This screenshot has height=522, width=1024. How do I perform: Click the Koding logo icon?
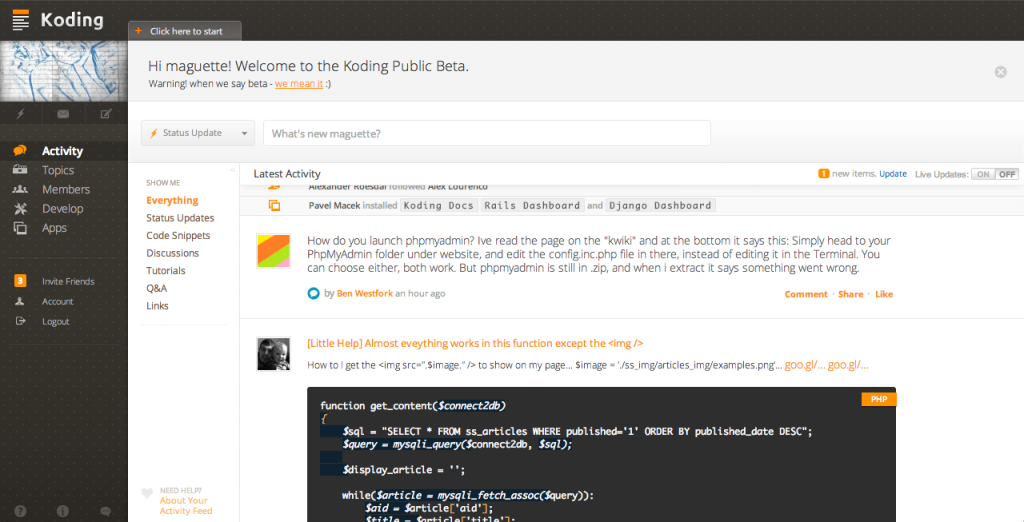(21, 20)
